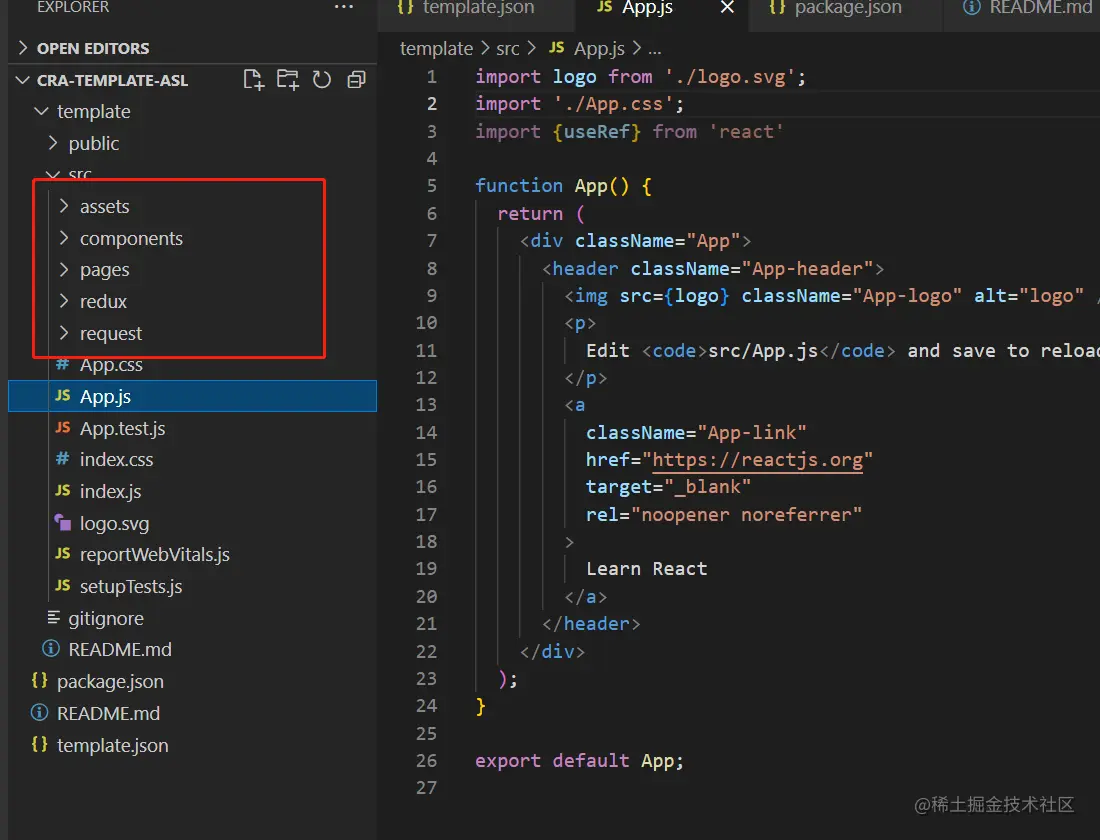
Task: Click the '_blank' target value
Action: click(x=707, y=487)
